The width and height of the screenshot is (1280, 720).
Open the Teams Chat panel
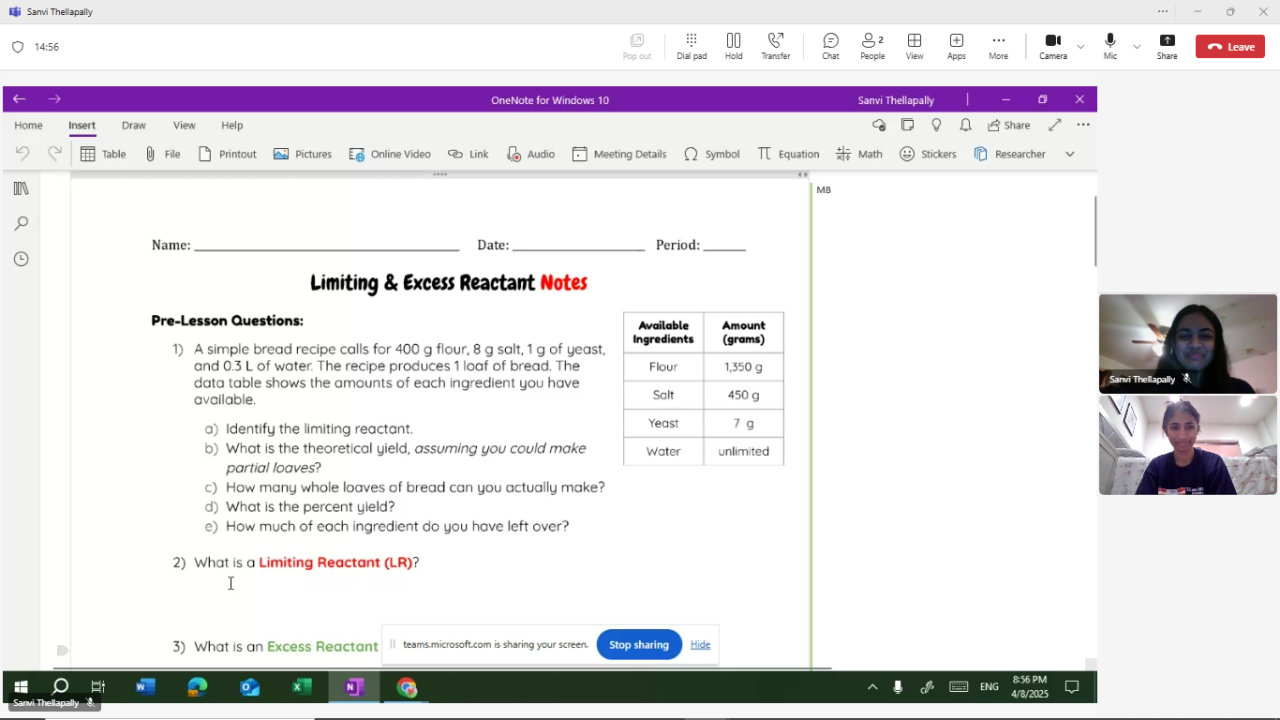pyautogui.click(x=830, y=46)
